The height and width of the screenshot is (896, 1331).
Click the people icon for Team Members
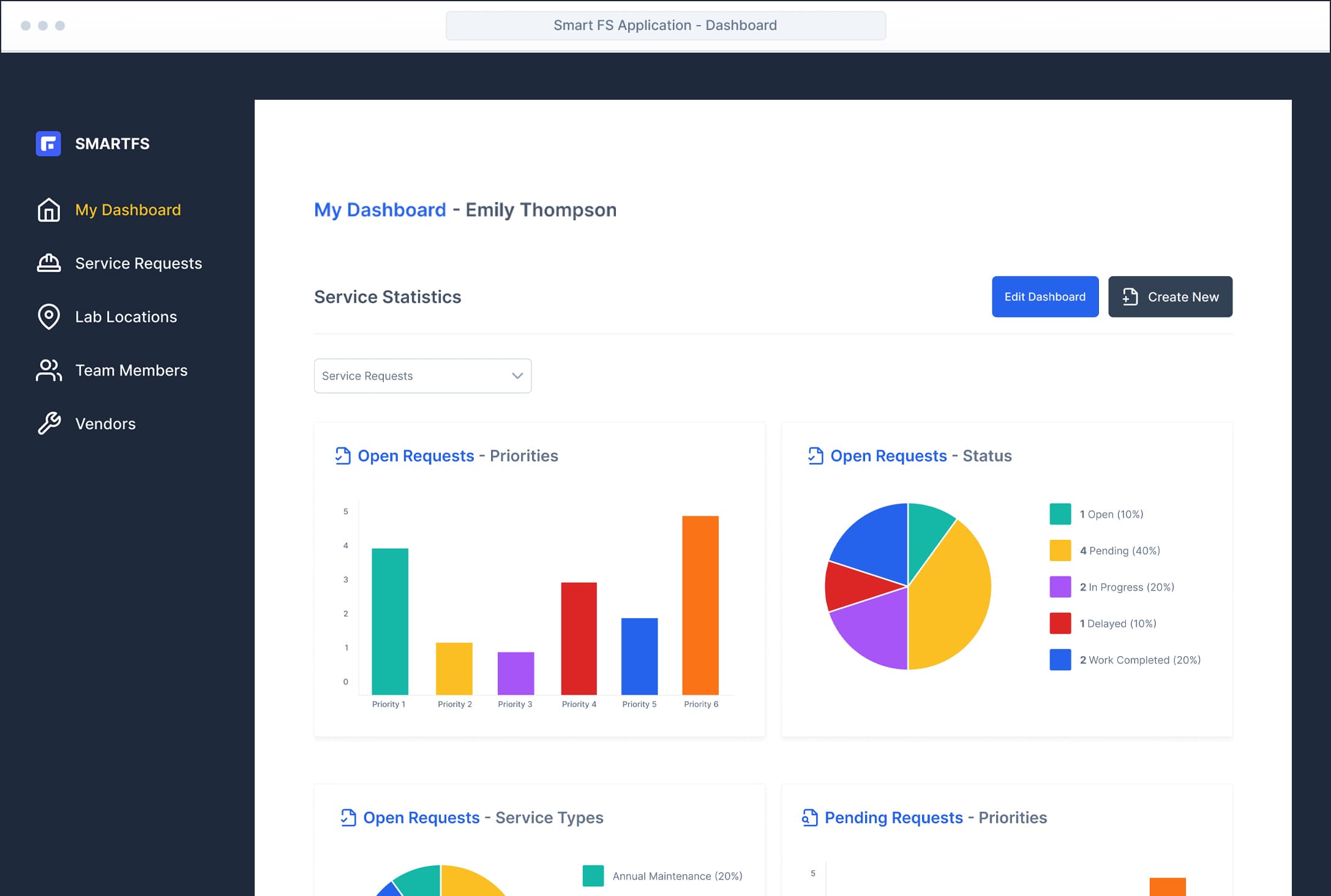(49, 370)
